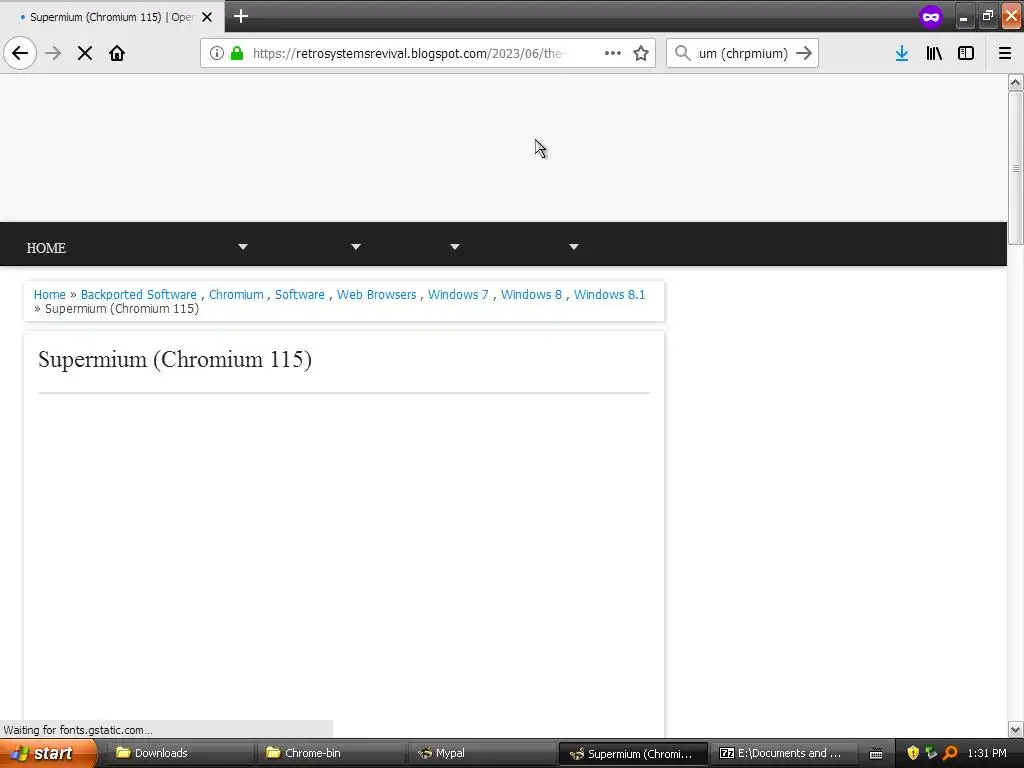
Task: Bookmark this page with star icon
Action: pyautogui.click(x=641, y=53)
